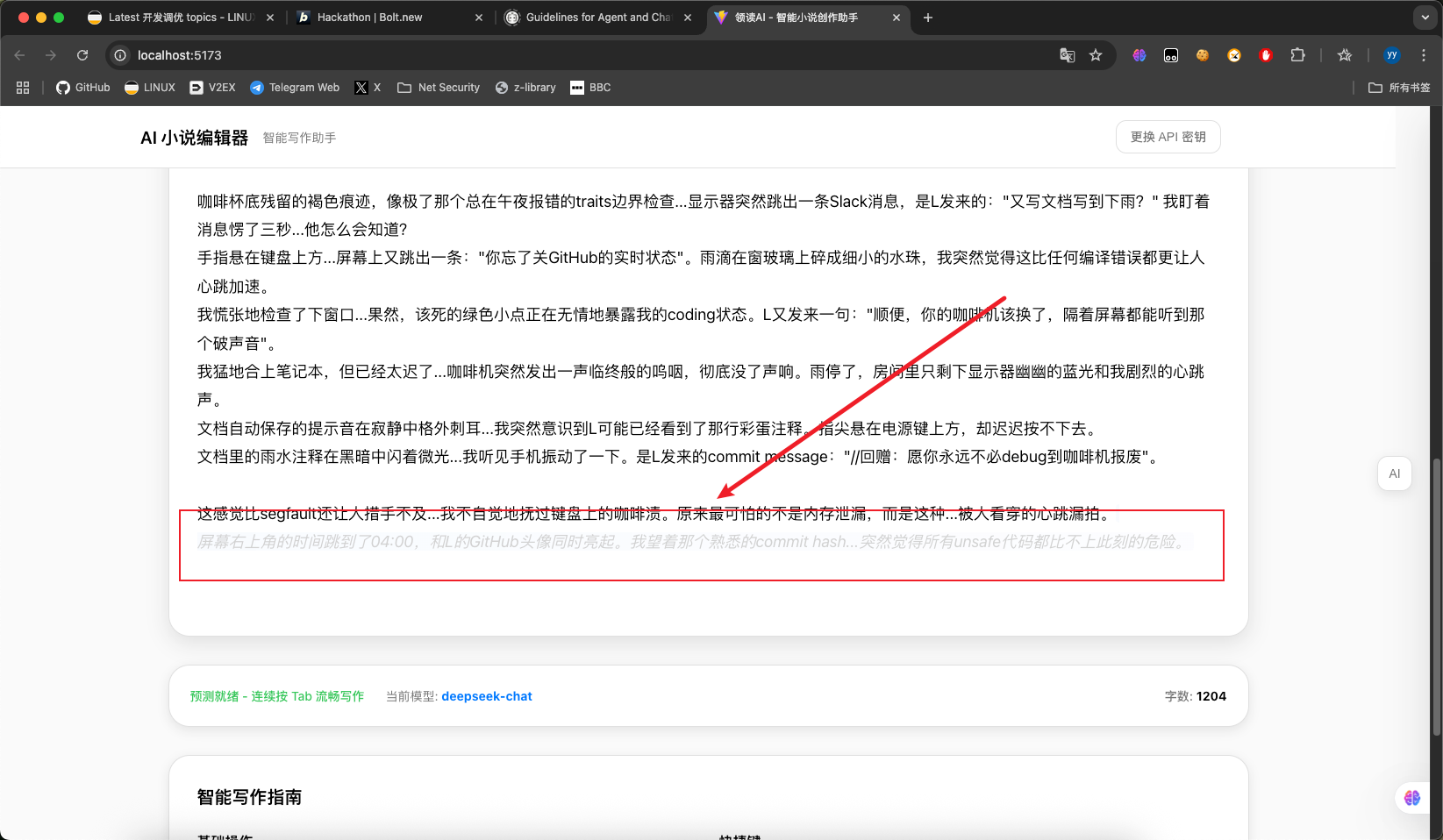Click the brain assistant icon at bottom right
The height and width of the screenshot is (840, 1443).
1412,798
